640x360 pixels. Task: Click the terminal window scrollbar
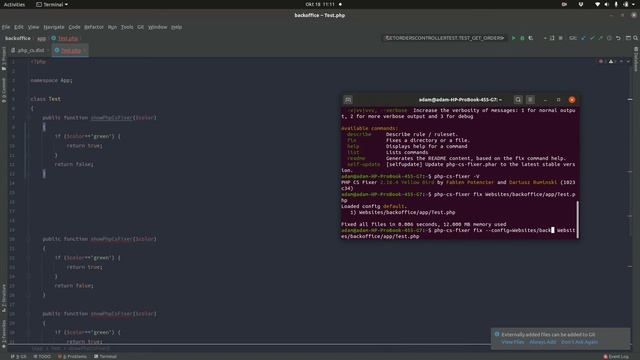577,219
